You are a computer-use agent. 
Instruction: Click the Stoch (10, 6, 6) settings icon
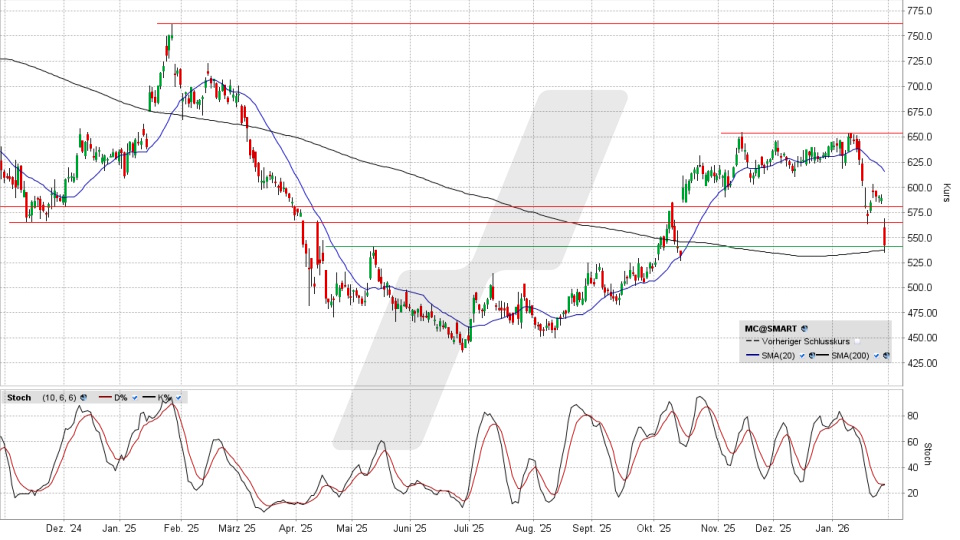pos(83,398)
